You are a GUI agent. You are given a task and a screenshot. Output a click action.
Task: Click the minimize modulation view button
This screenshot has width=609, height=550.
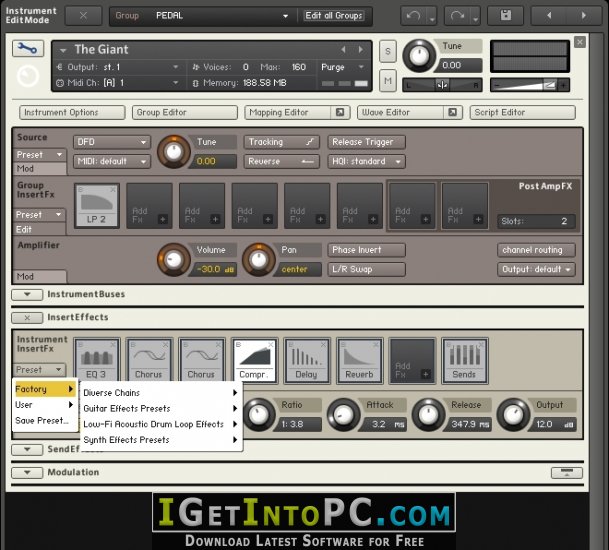coord(567,473)
